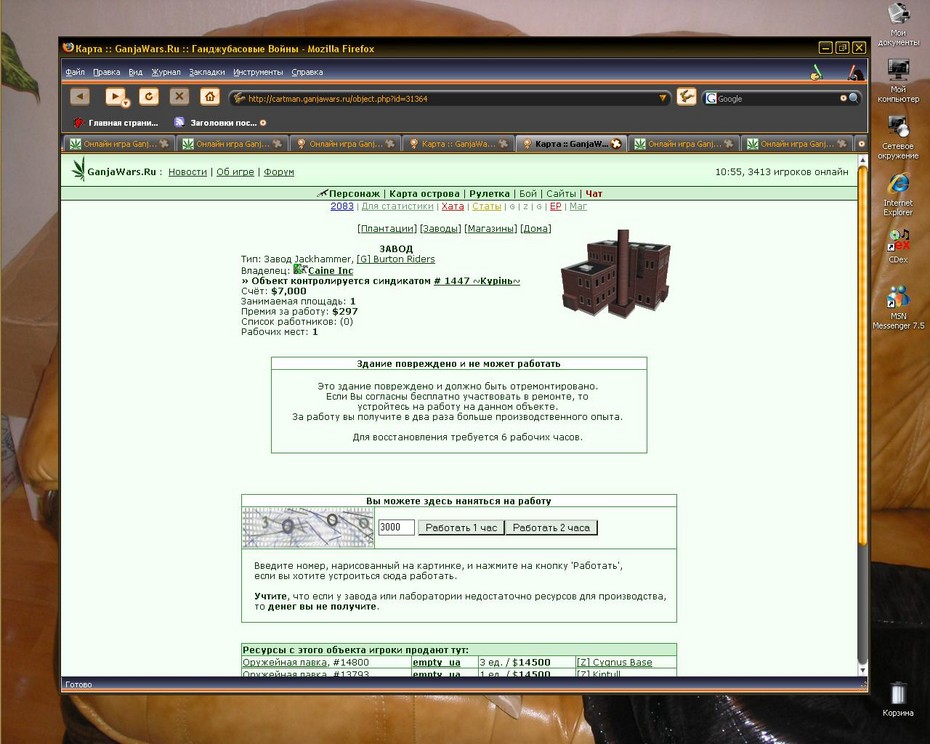Open Для статистики link
The width and height of the screenshot is (930, 744).
coord(397,206)
